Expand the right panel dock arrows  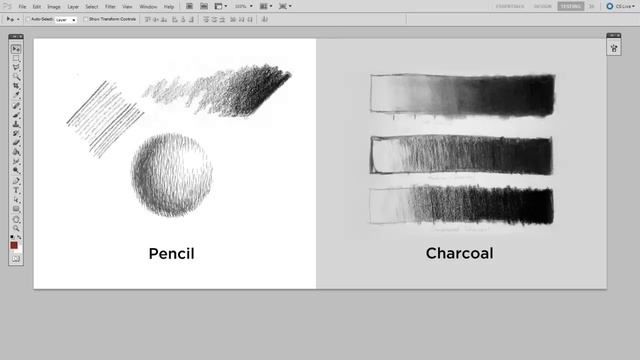(613, 36)
